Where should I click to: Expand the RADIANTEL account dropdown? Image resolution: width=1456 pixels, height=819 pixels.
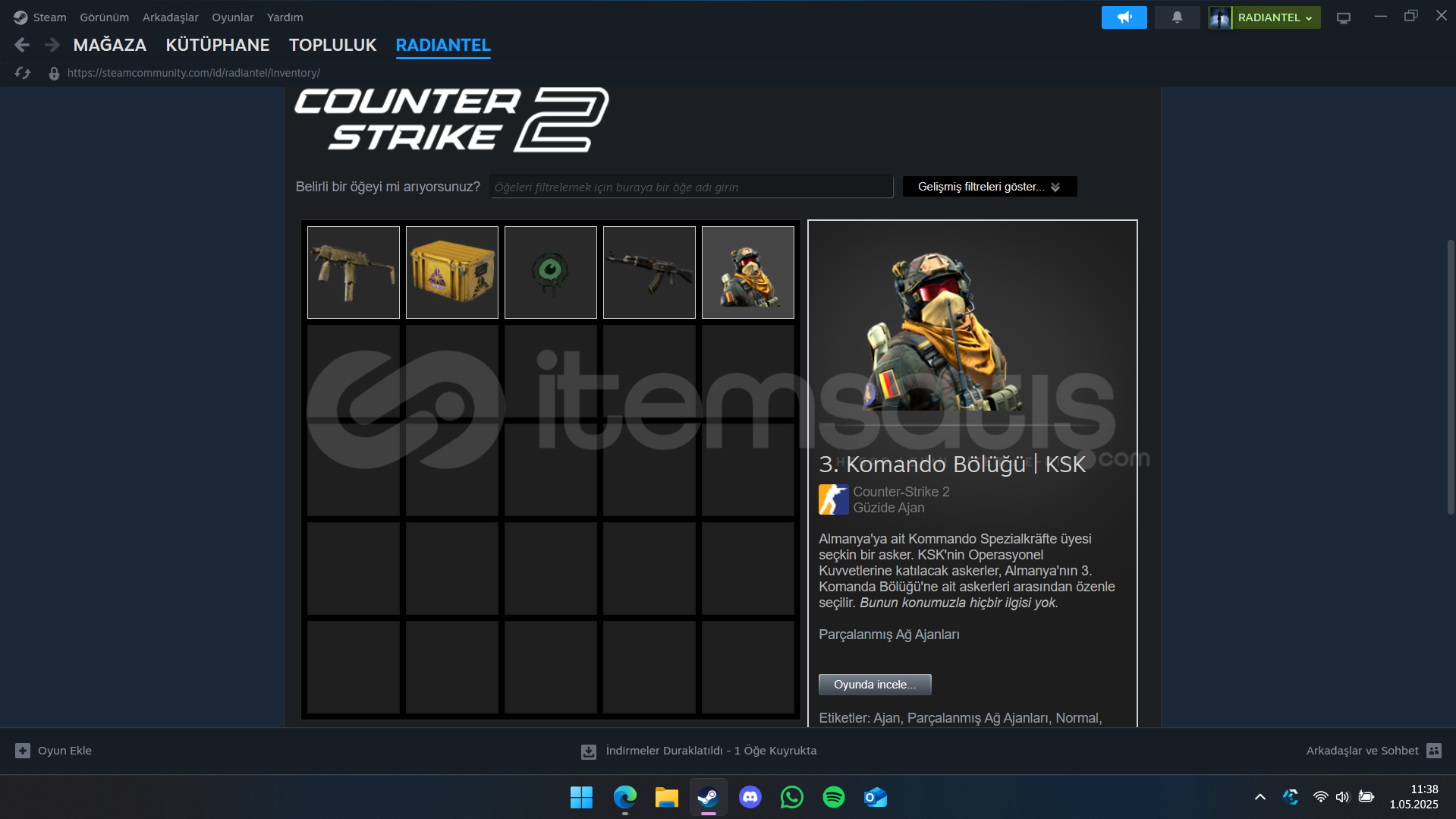point(1276,17)
